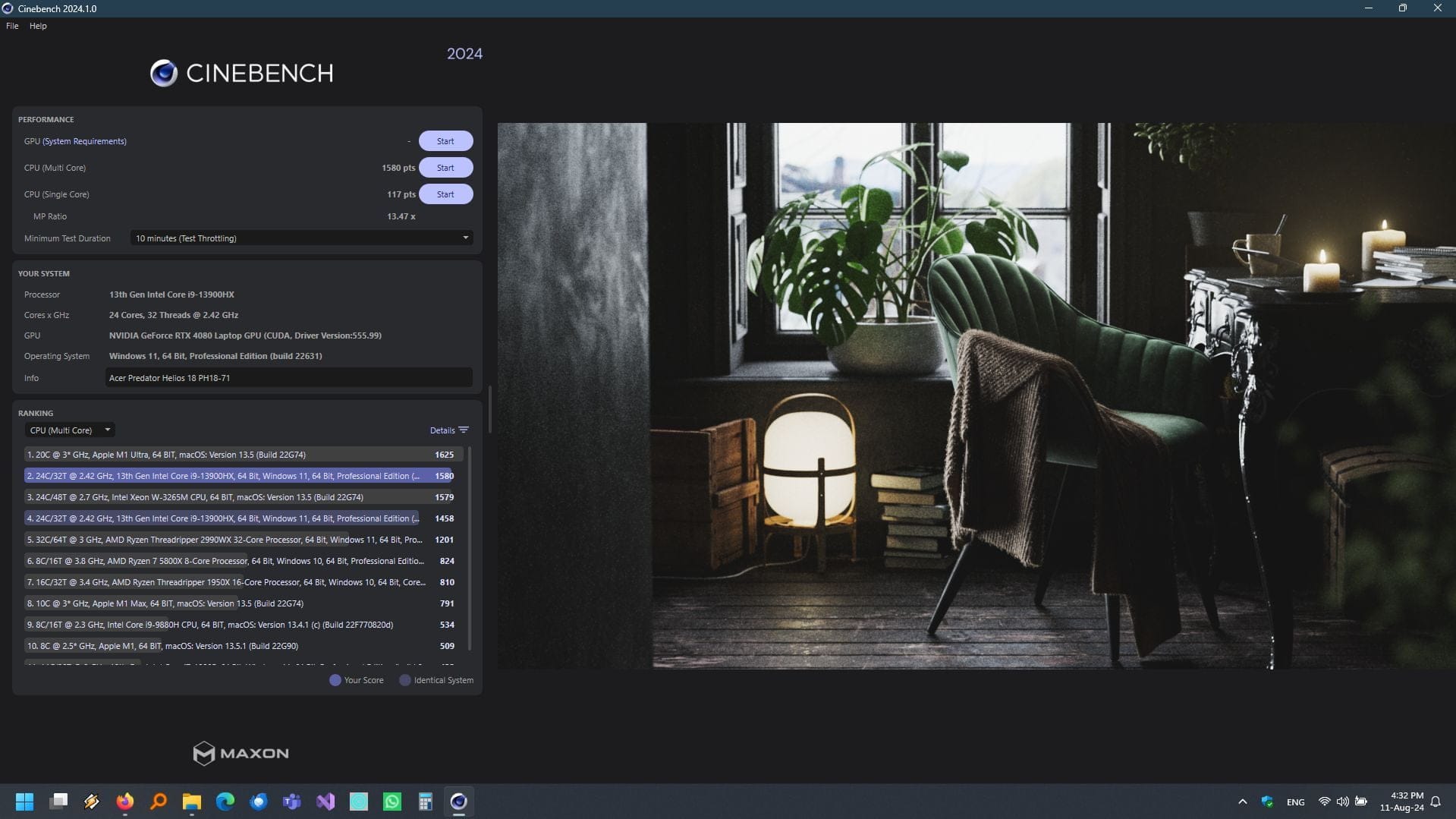Click the ranking list scrollbar
Viewport: 1456px width, 819px height.
[470, 548]
